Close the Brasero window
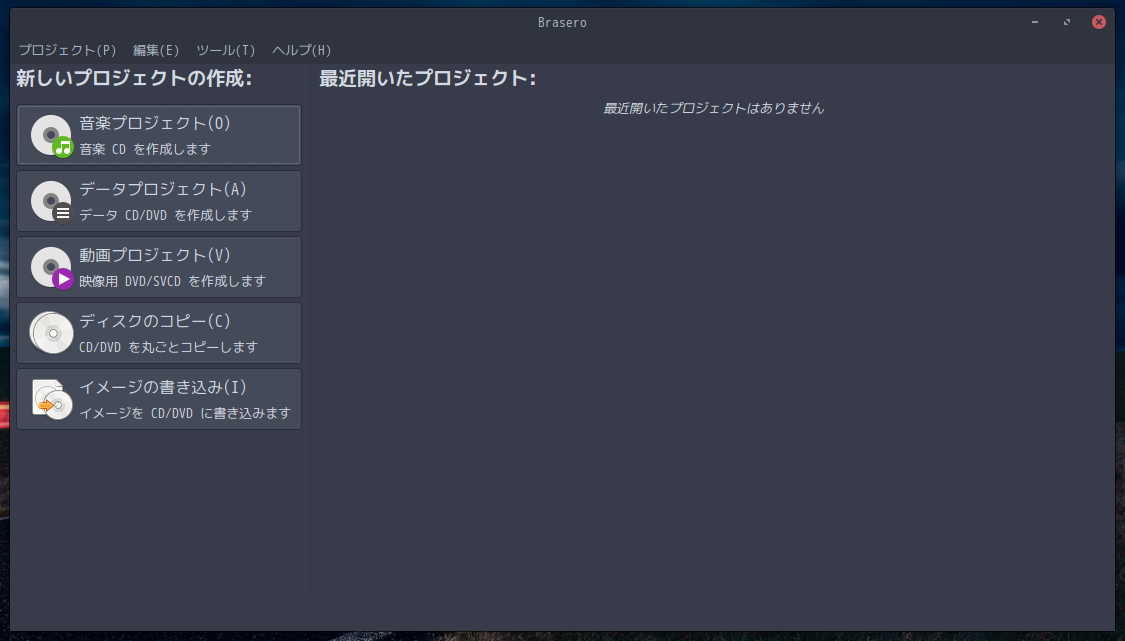The width and height of the screenshot is (1125, 641). pyautogui.click(x=1098, y=22)
